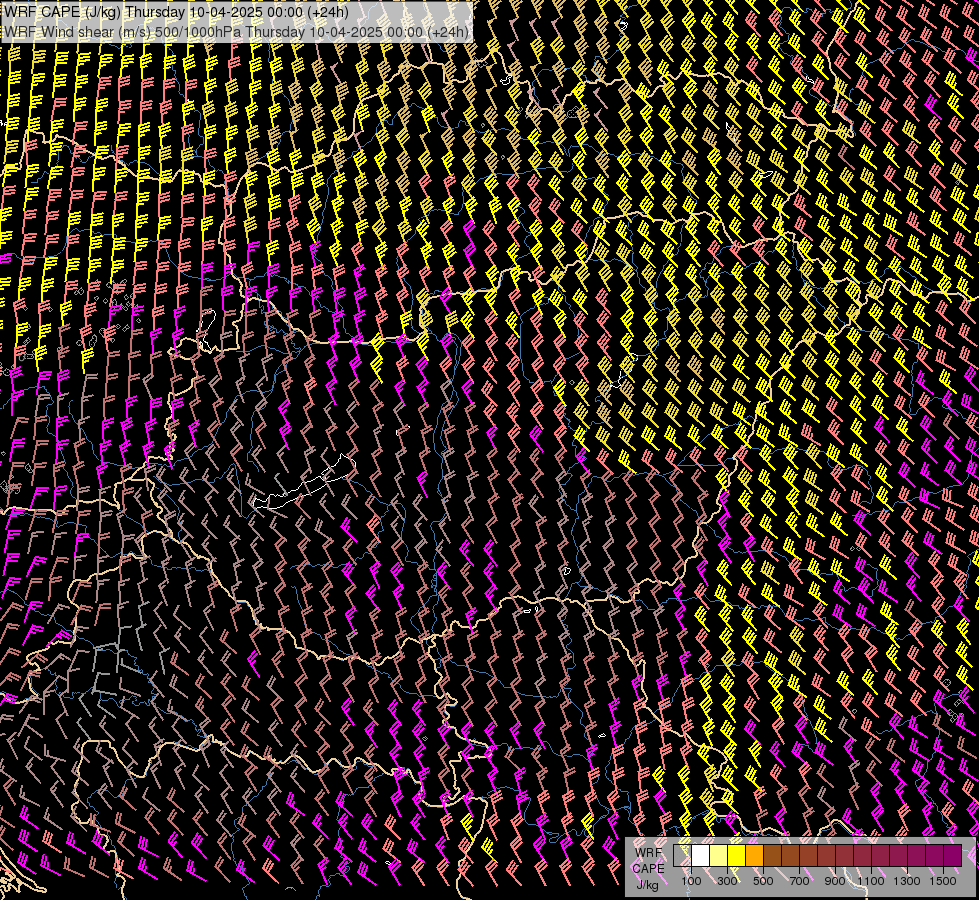
Task: Click the bright yellow legend swatch
Action: 737,855
